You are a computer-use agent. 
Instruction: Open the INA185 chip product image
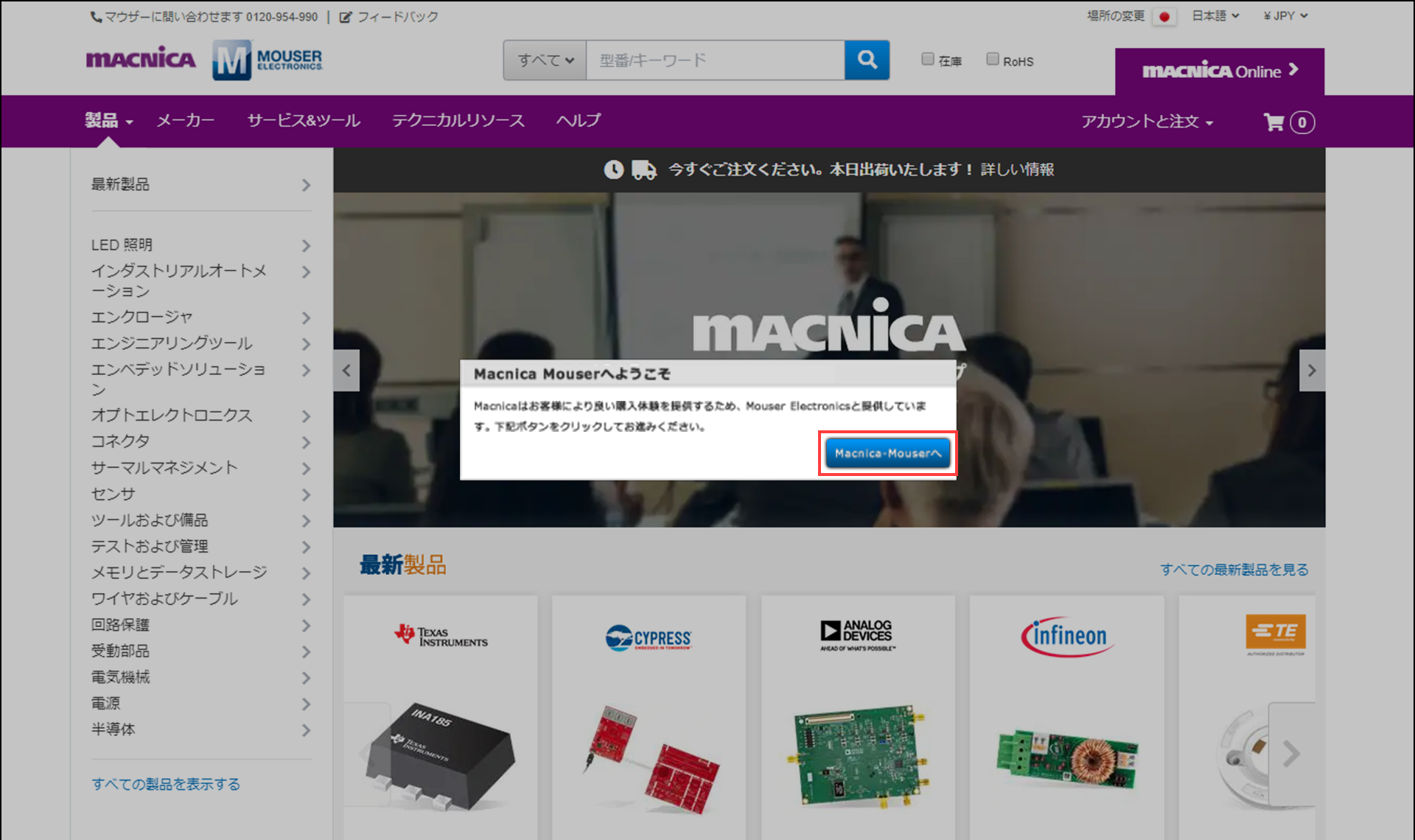[439, 757]
